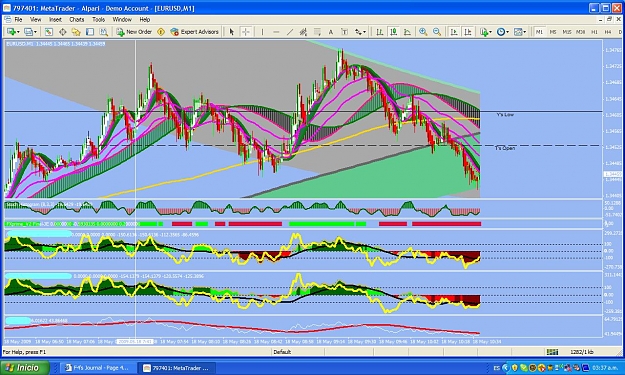Select the Text 'A' drawing tool
Viewport: 625px width, 375px height.
point(330,32)
